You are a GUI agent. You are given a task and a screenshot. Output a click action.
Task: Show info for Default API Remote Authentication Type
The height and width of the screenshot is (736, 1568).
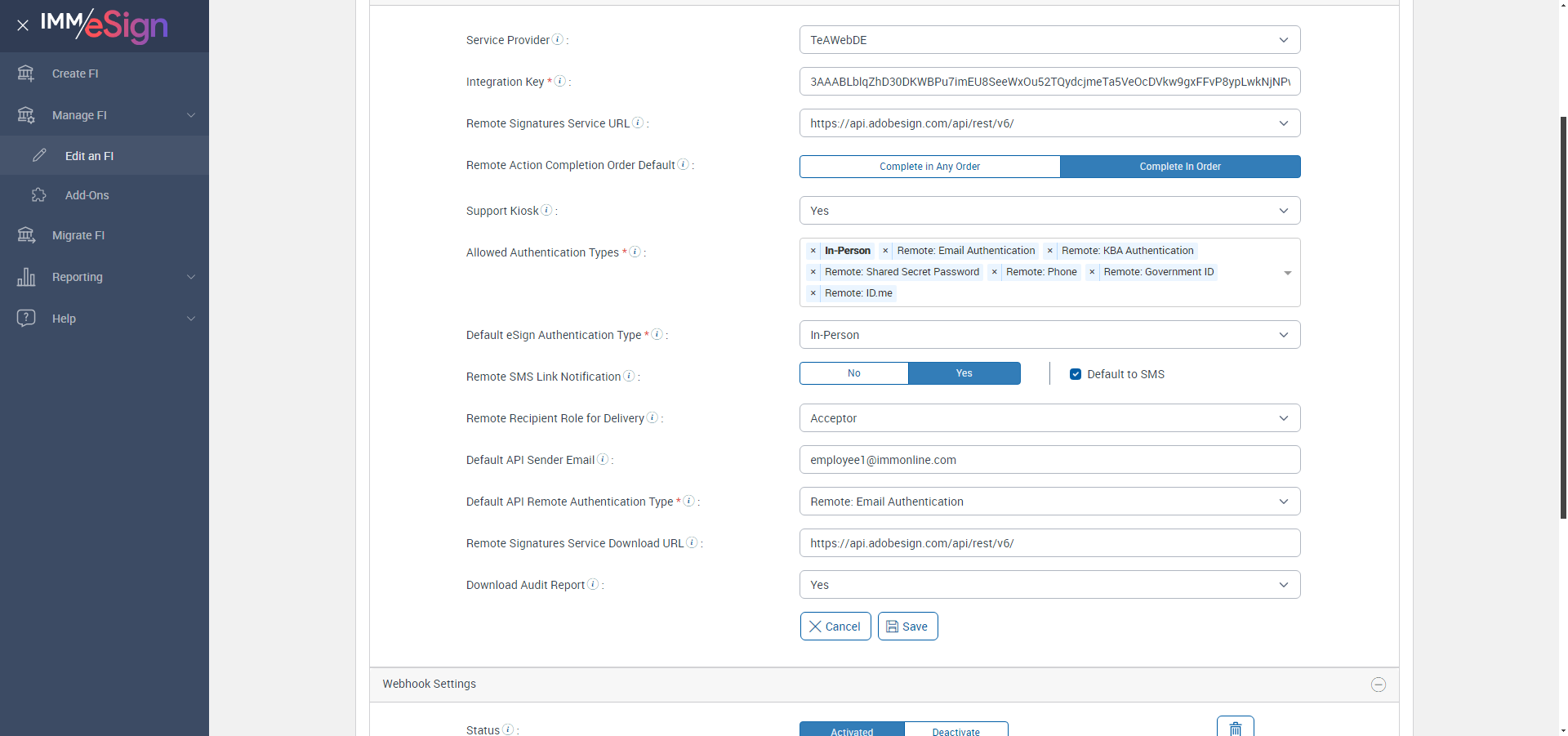[689, 501]
